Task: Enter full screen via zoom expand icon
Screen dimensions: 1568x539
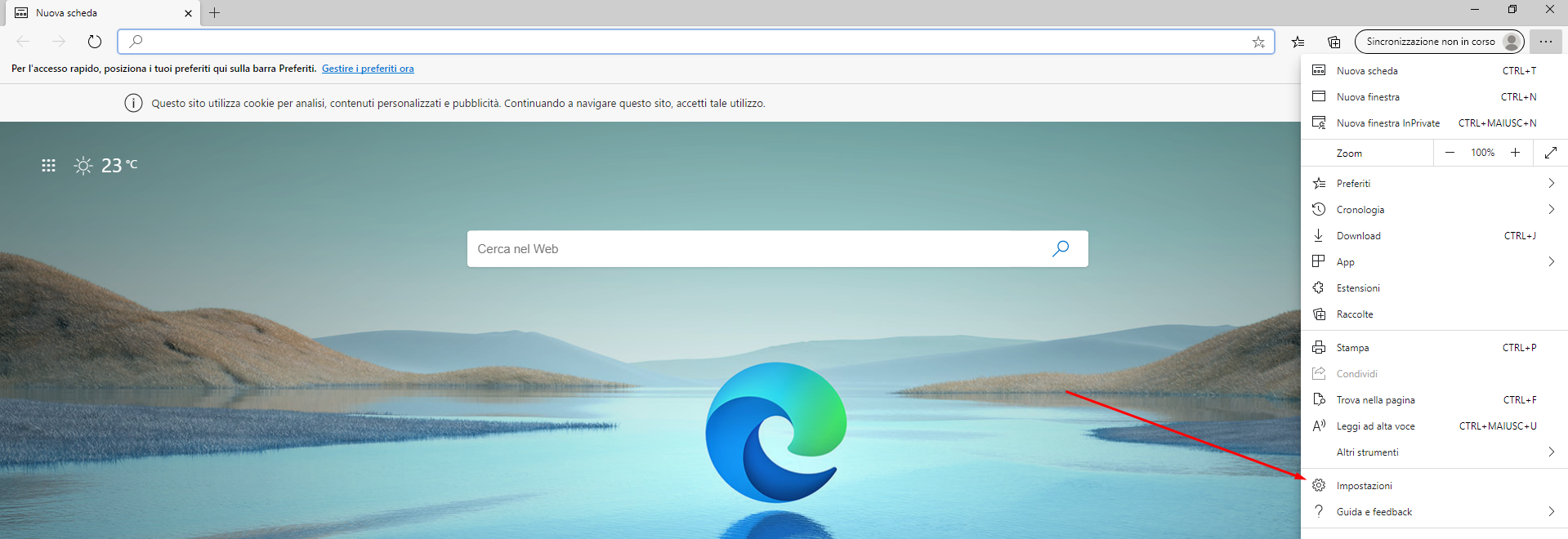Action: coord(1550,153)
